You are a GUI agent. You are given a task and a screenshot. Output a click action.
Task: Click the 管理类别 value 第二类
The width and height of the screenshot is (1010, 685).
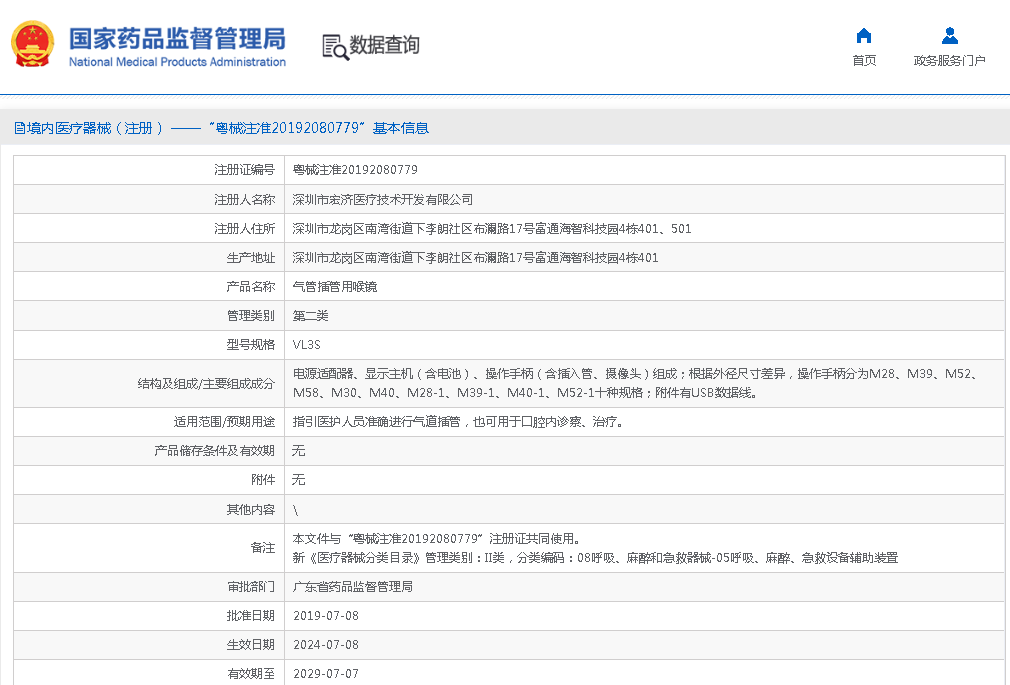(310, 315)
